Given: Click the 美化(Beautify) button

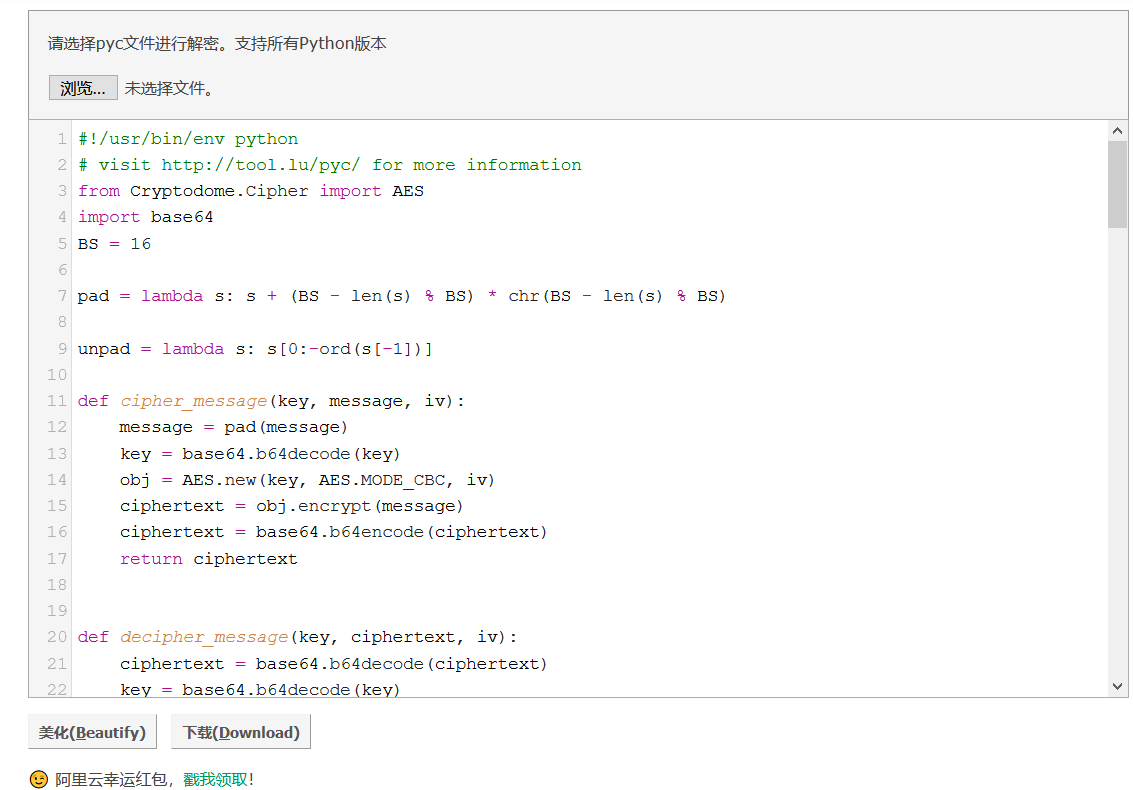Looking at the screenshot, I should (x=92, y=732).
